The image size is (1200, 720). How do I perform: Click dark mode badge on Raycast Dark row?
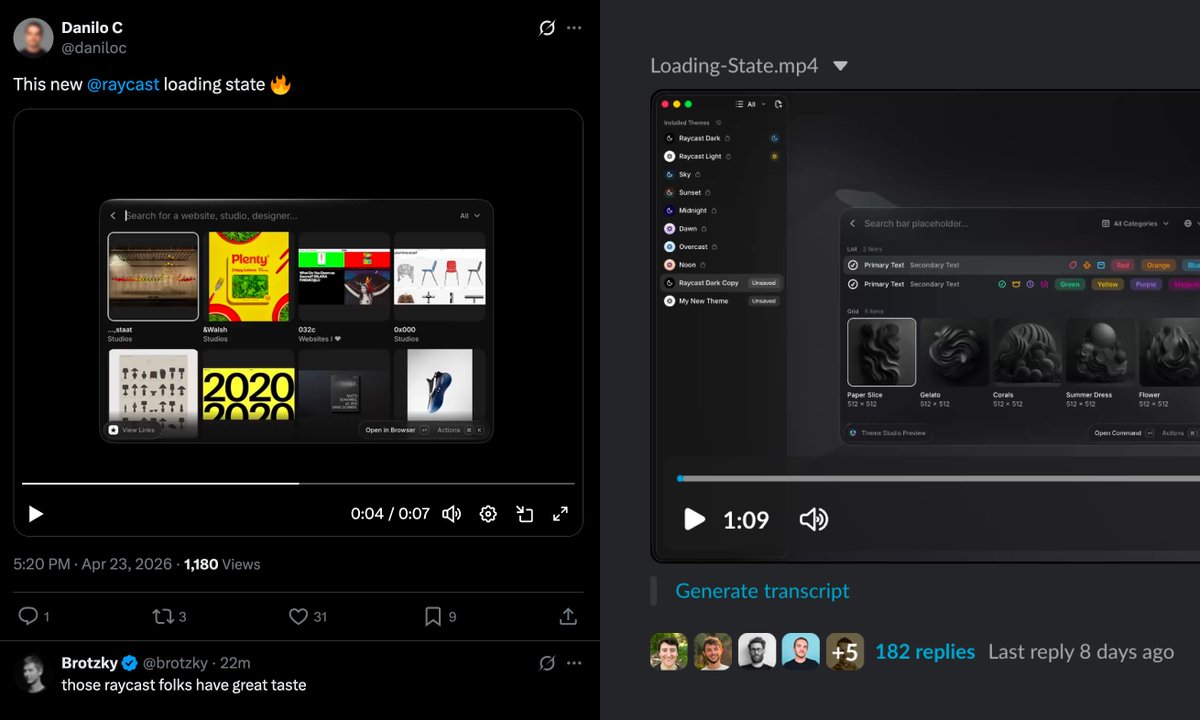coord(775,138)
